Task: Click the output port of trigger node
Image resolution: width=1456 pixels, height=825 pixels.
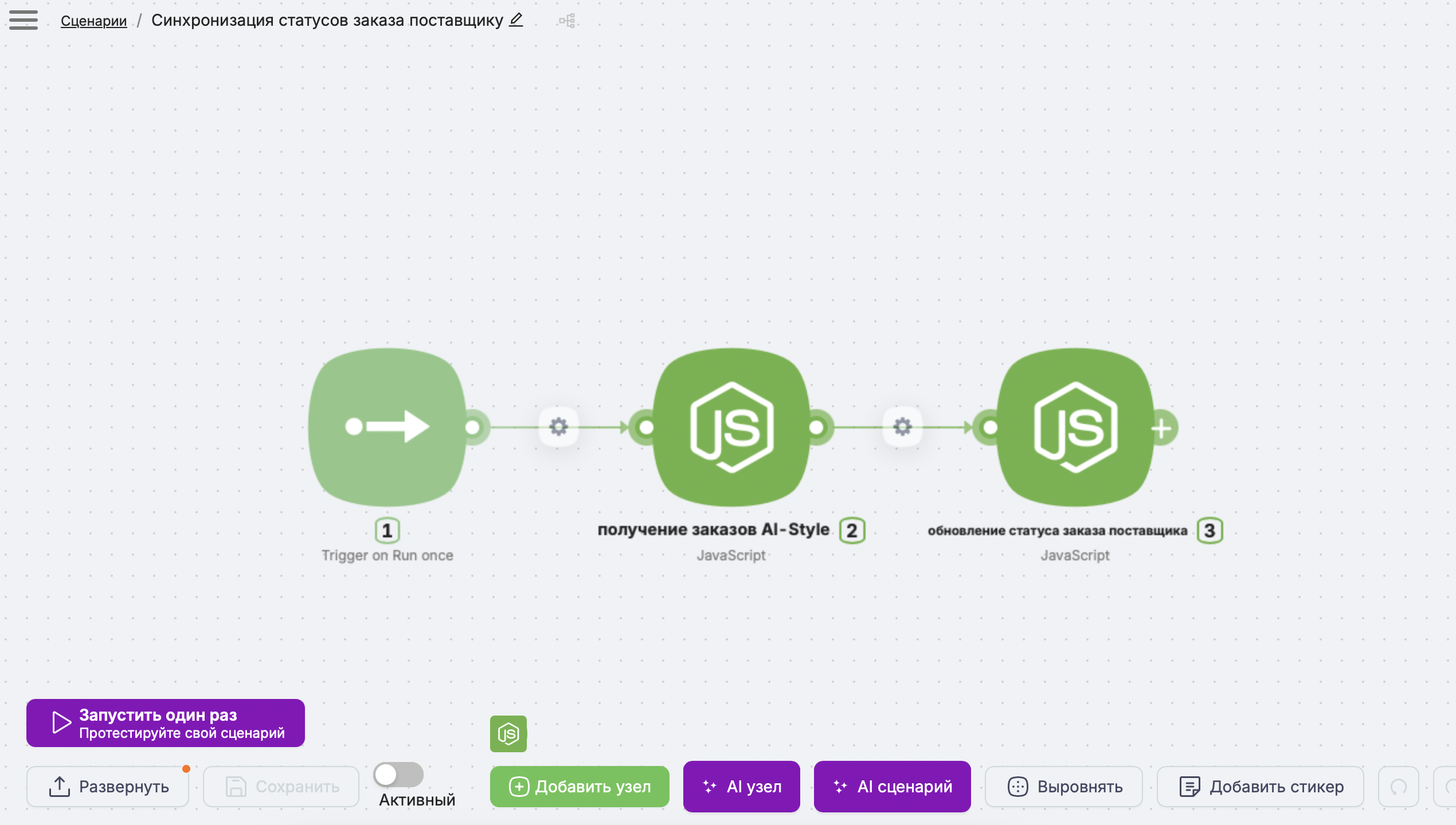Action: 473,427
